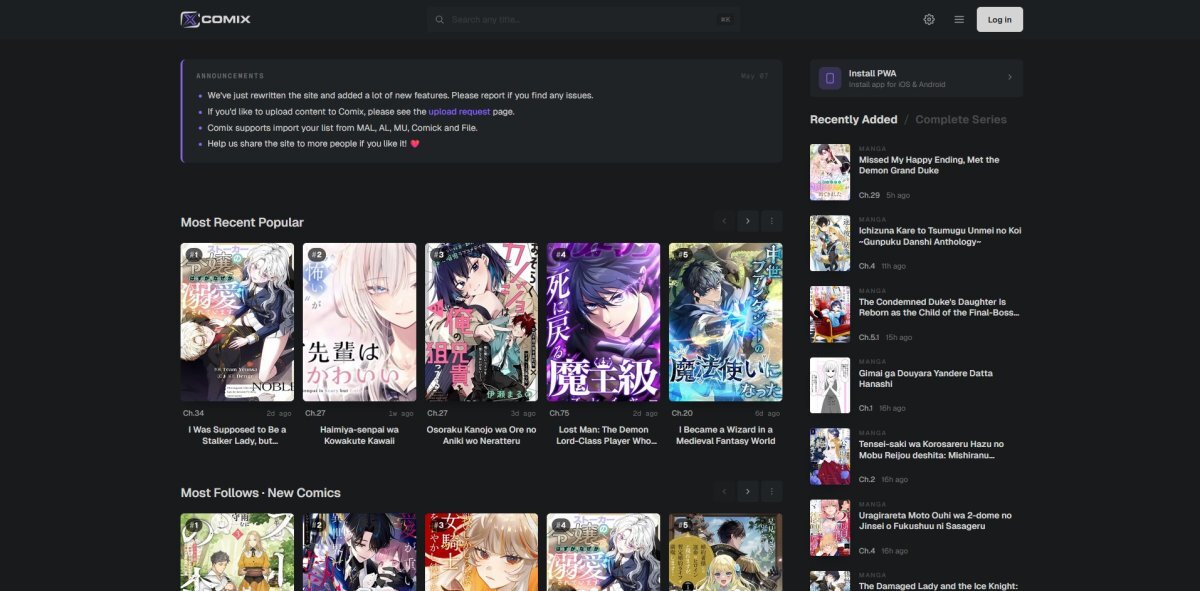
Task: Click the Comix logo
Action: (x=215, y=19)
